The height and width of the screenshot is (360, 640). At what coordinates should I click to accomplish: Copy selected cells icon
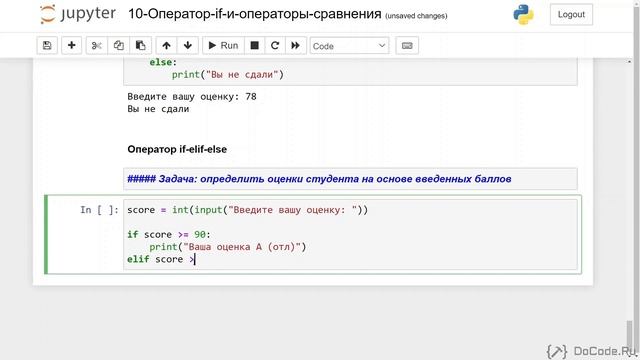click(x=119, y=45)
